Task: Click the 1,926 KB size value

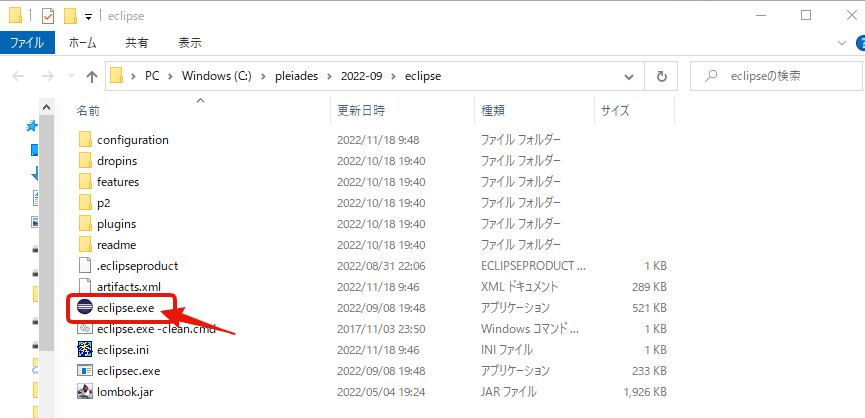Action: (645, 391)
